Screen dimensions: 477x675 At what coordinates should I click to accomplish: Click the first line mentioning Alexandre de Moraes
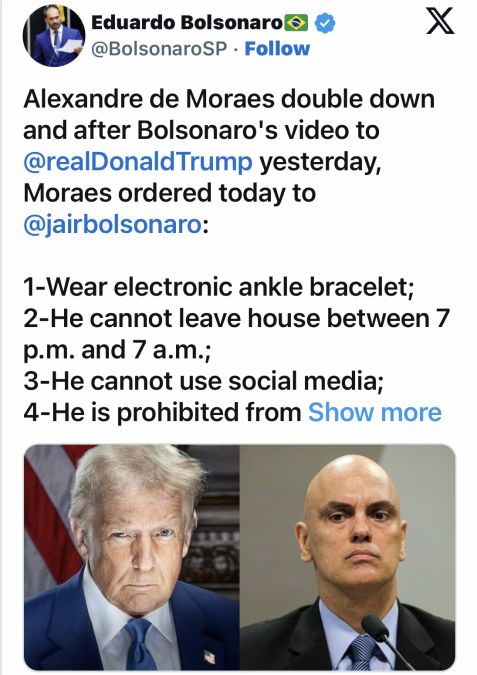pyautogui.click(x=229, y=99)
